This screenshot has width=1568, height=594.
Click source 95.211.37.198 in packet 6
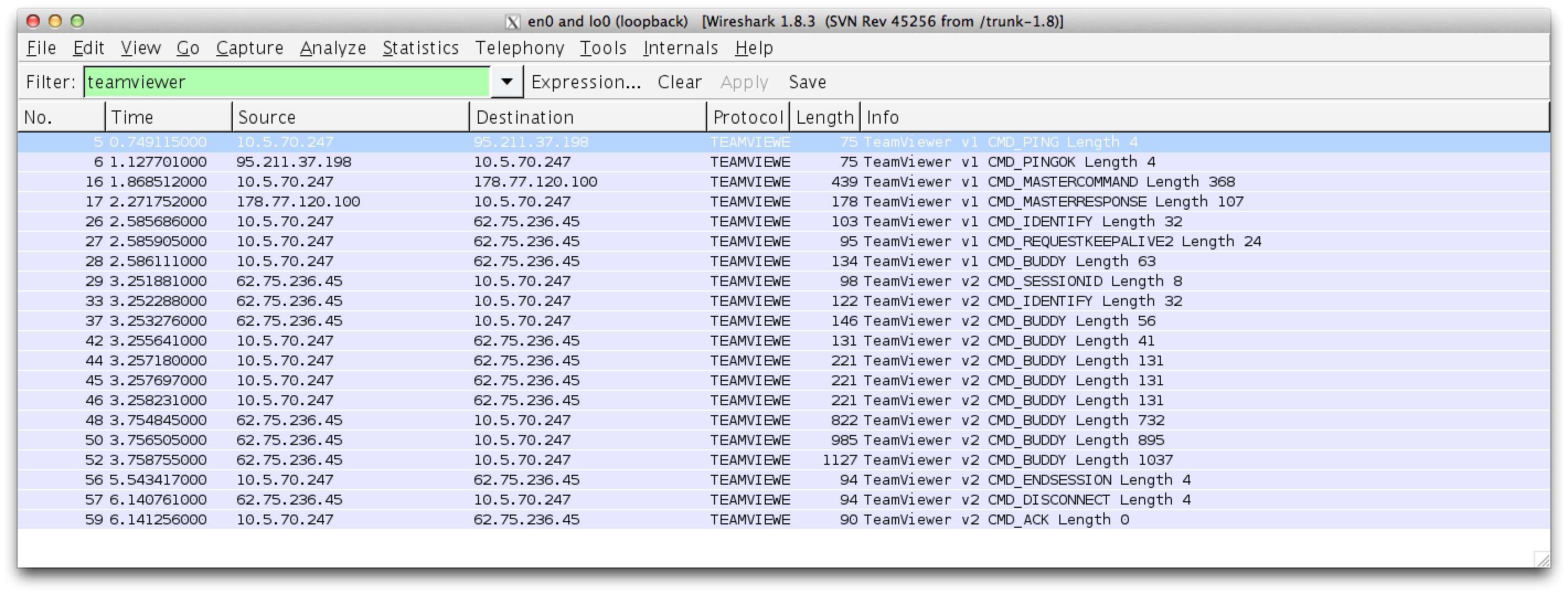pos(294,162)
